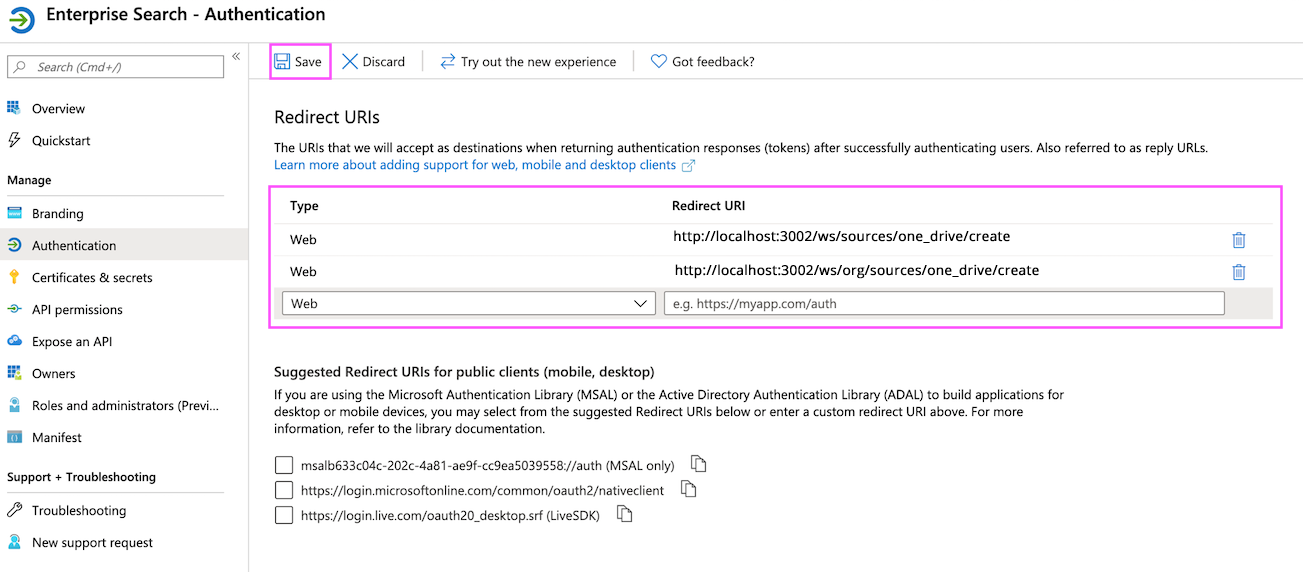Delete the ws/sources/one_drive/create redirect URI
The height and width of the screenshot is (572, 1303).
(1238, 240)
